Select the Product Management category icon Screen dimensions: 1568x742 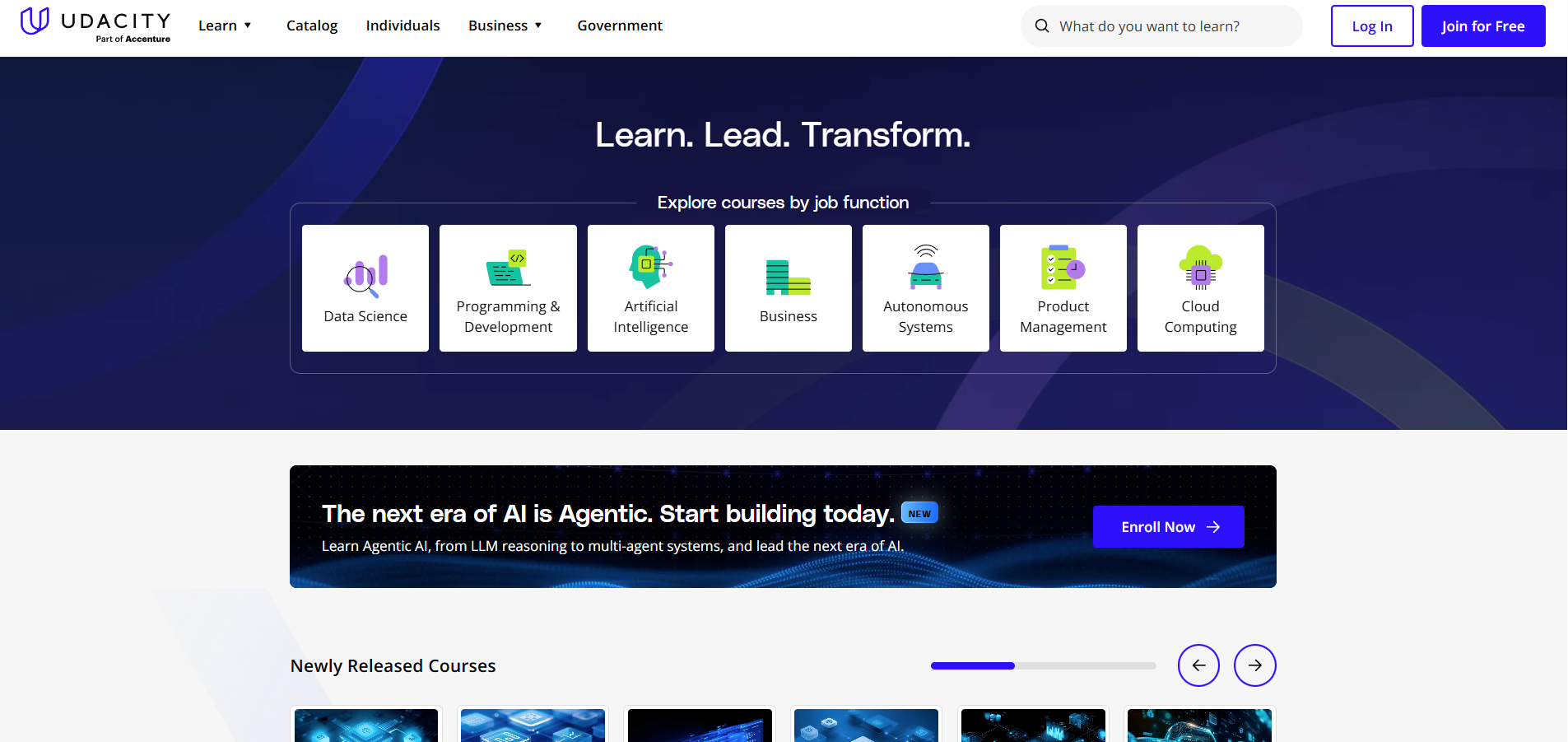[1062, 268]
